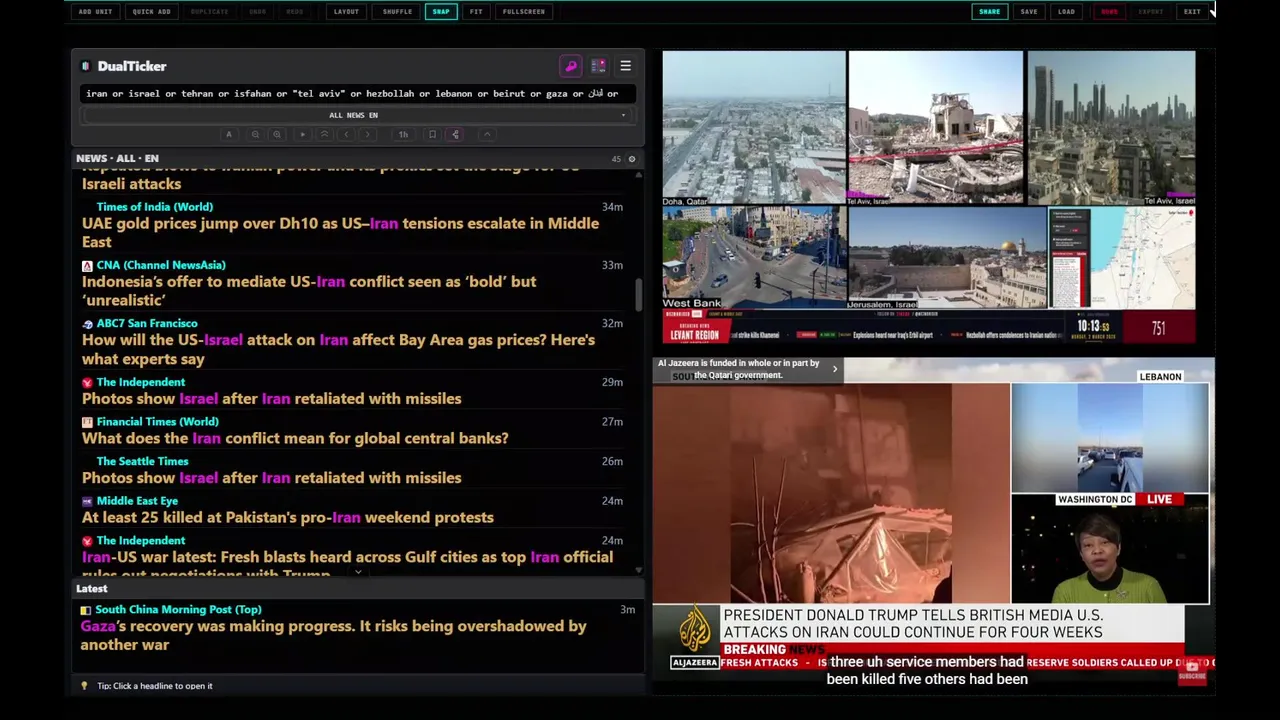The width and height of the screenshot is (1280, 720).
Task: Toggle the 1h time range button
Action: (x=403, y=134)
